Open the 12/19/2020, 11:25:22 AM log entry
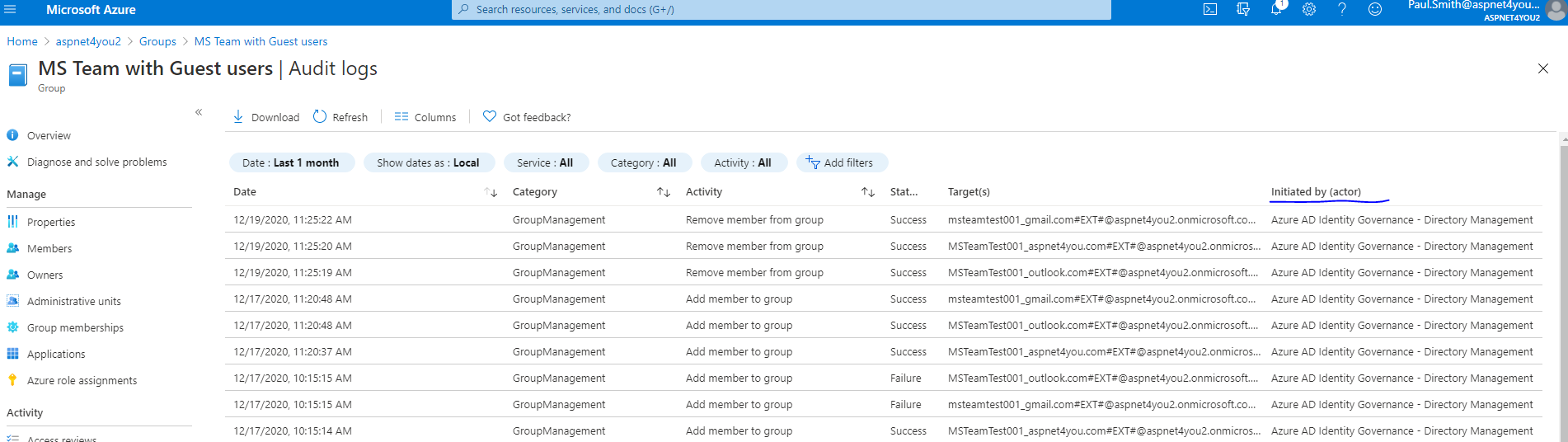Viewport: 1568px width, 442px height. coord(884,219)
